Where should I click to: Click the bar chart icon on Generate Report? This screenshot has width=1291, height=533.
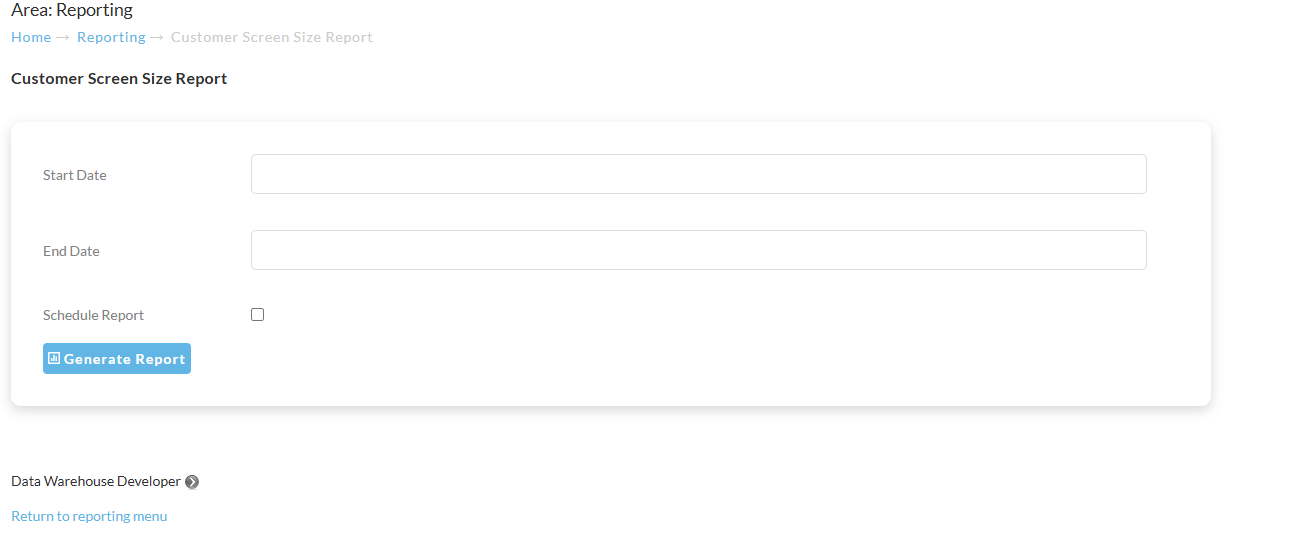point(54,358)
